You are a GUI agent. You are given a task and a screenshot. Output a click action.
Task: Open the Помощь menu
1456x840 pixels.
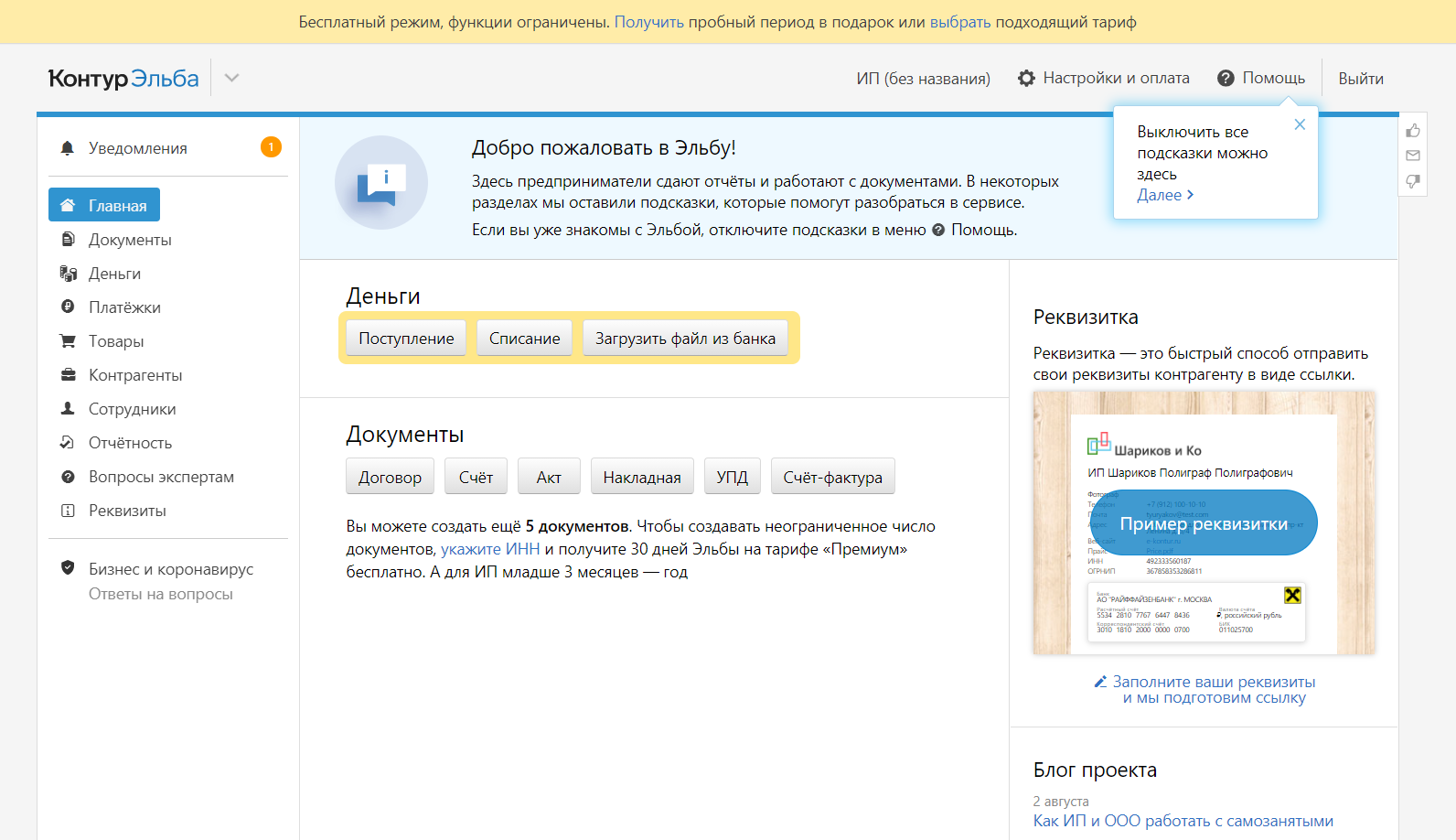1261,79
